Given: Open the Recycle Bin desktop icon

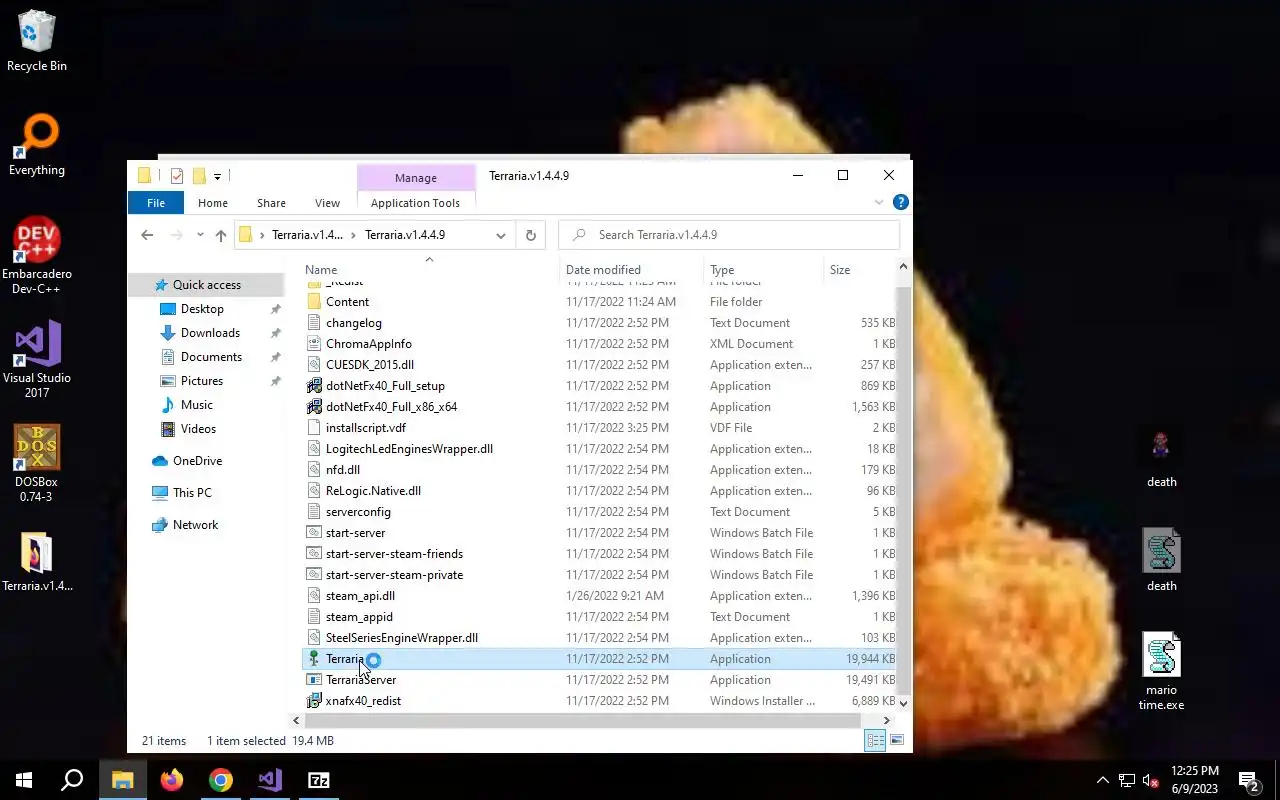Looking at the screenshot, I should 37,41.
